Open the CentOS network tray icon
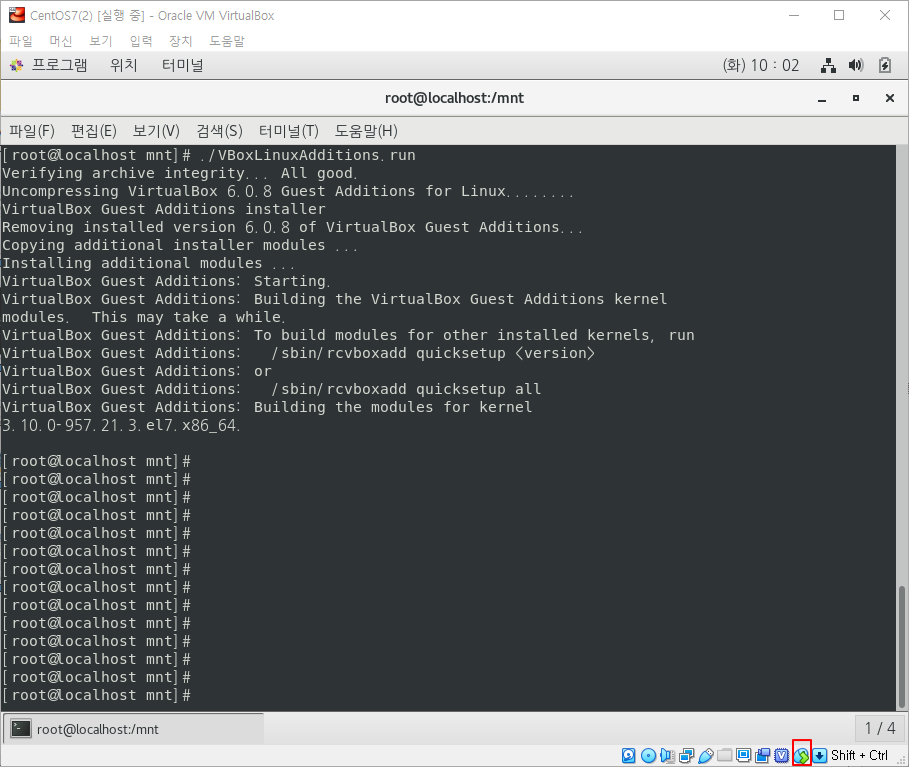Viewport: 909px width, 767px height. (x=828, y=66)
